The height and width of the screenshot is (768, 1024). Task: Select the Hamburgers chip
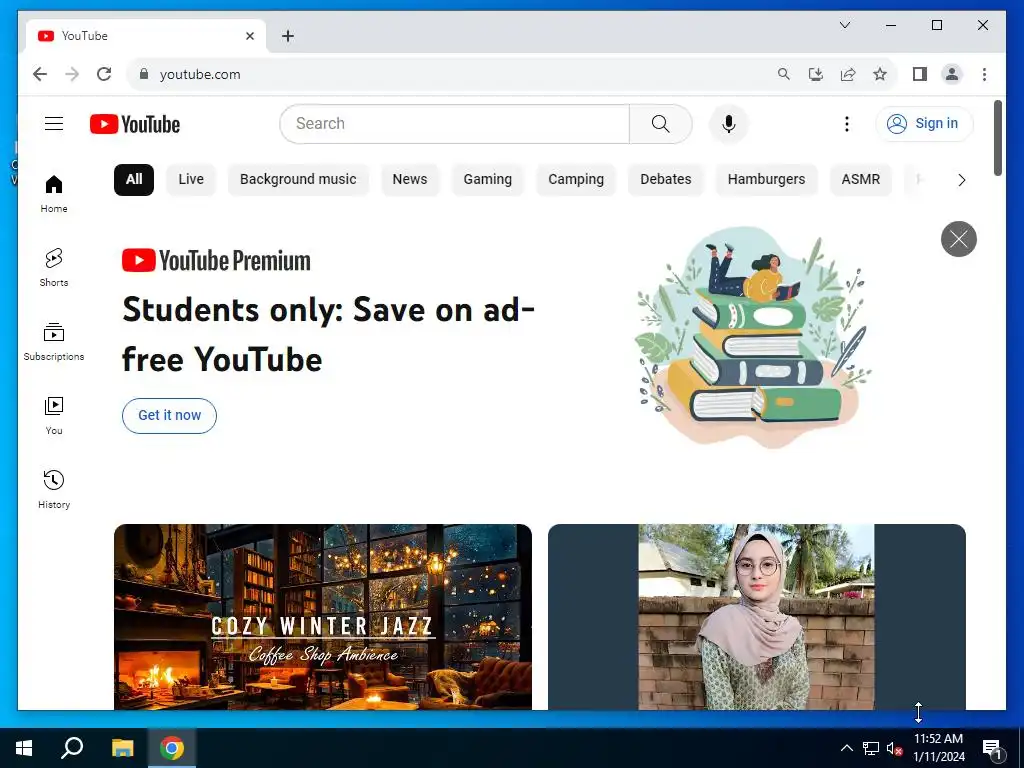click(766, 180)
